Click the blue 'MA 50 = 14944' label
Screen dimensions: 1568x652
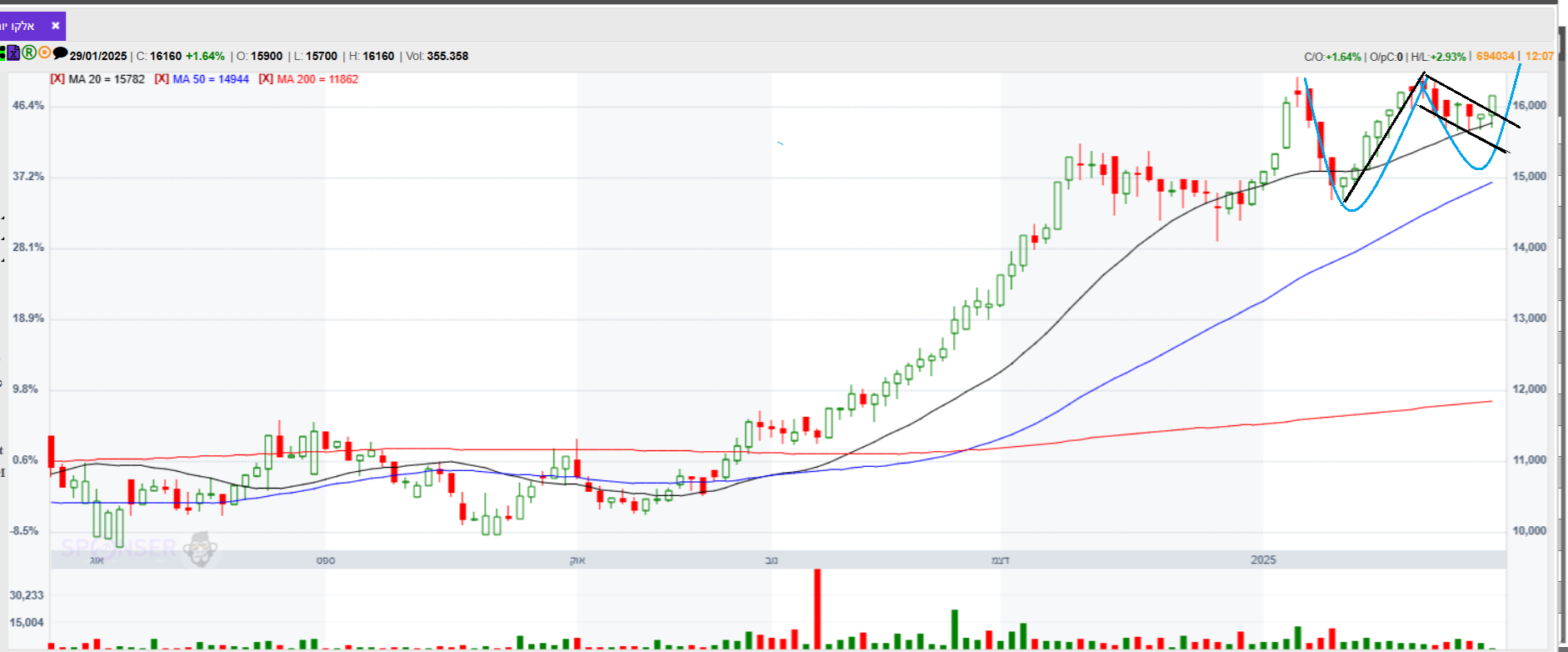click(x=211, y=79)
